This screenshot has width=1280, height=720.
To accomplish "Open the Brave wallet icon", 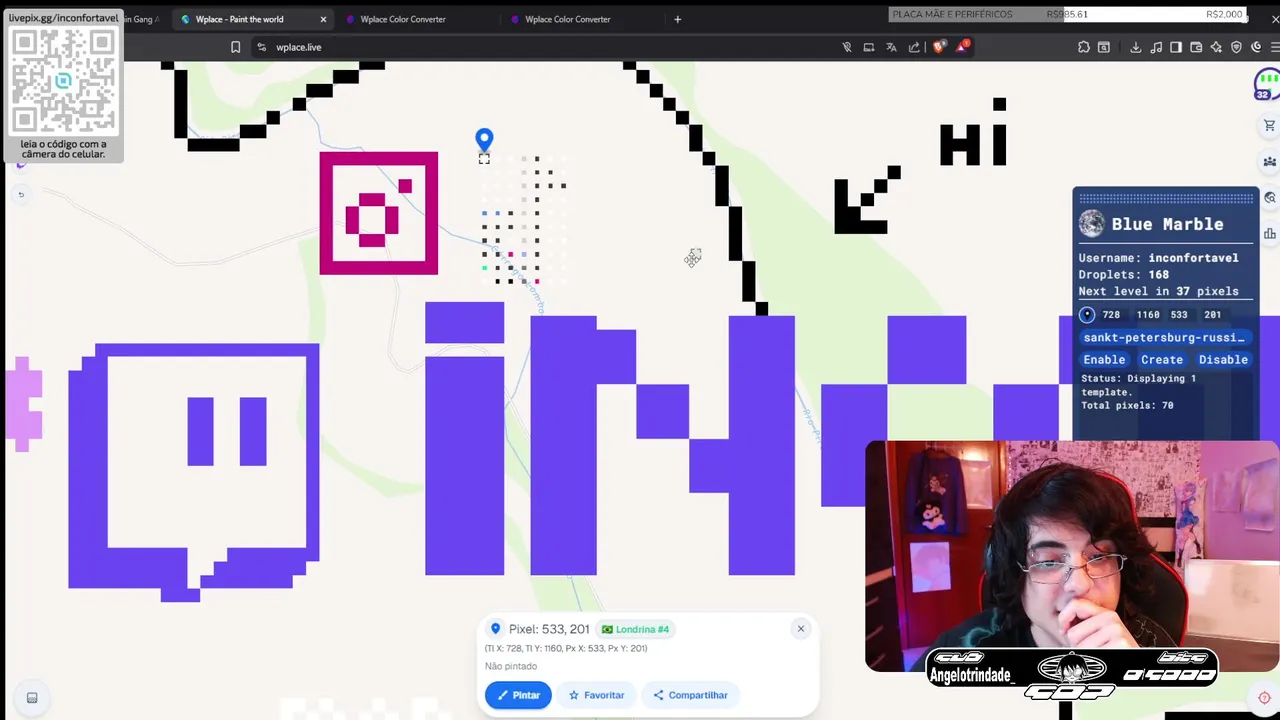I will (x=1196, y=47).
